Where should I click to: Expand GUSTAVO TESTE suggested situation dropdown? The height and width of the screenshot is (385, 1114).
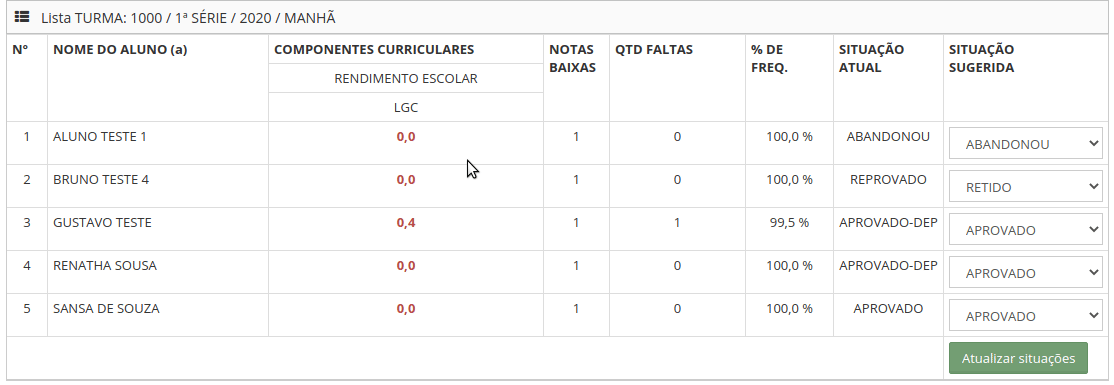click(1026, 230)
